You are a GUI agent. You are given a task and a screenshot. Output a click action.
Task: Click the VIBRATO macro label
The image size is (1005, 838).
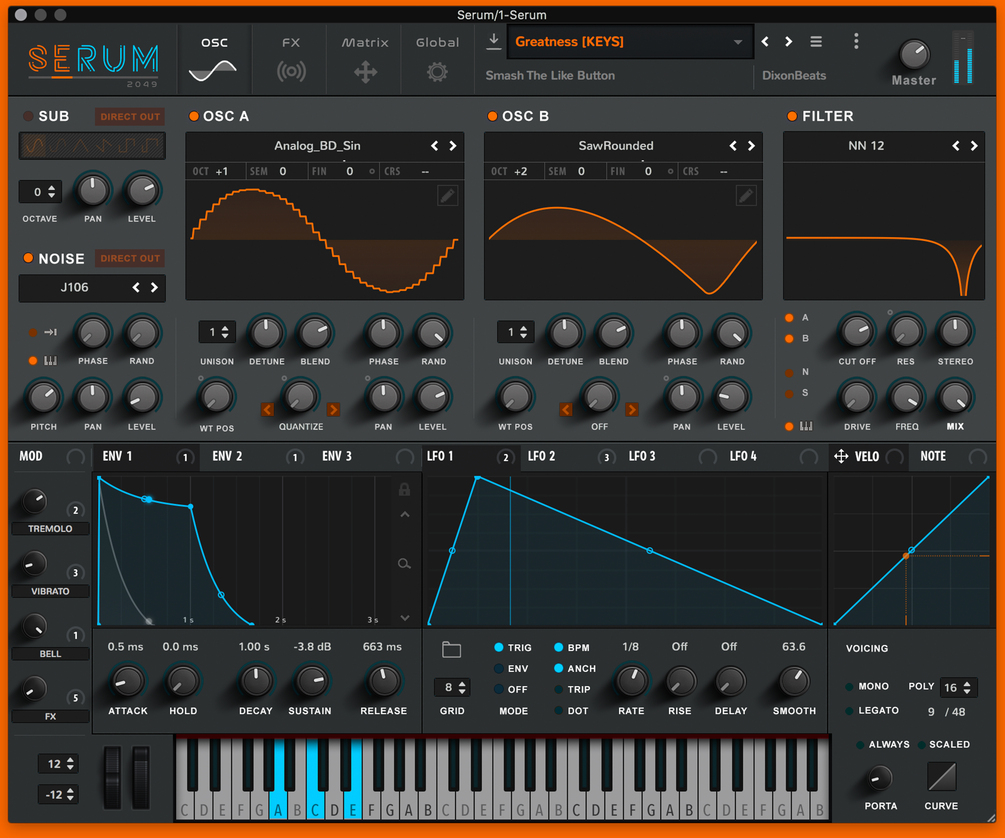51,591
